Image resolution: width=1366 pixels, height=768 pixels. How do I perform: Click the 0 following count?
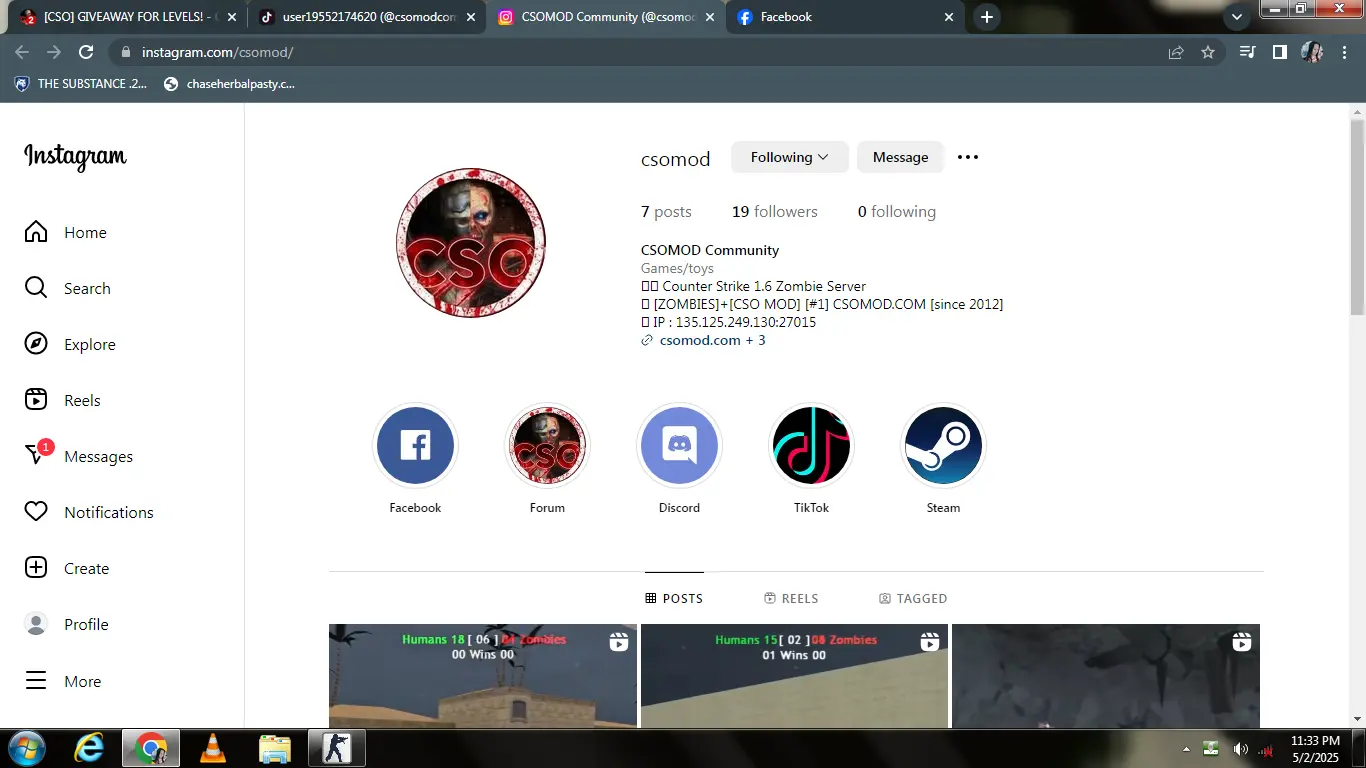point(897,212)
